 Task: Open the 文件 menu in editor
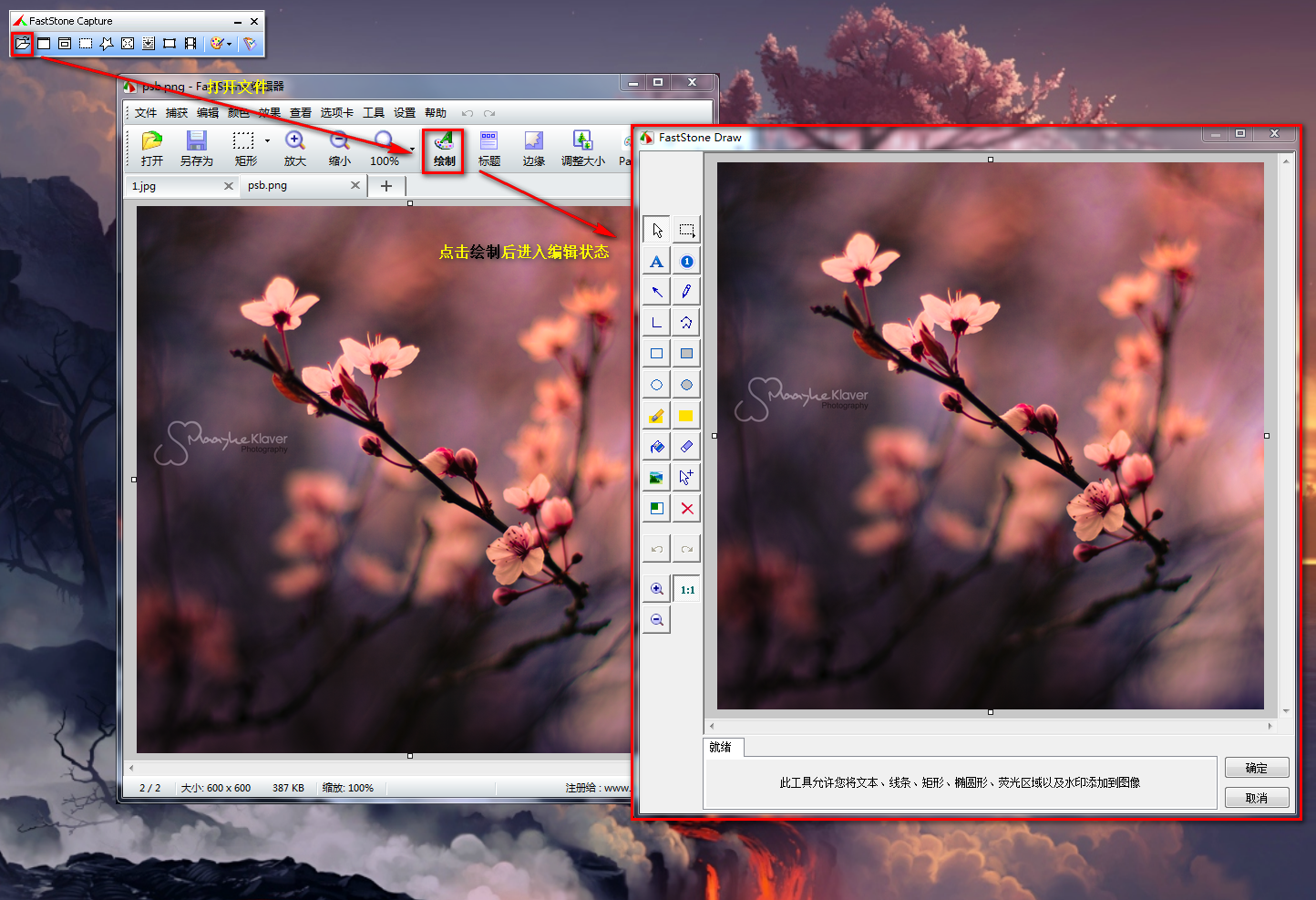coord(146,113)
